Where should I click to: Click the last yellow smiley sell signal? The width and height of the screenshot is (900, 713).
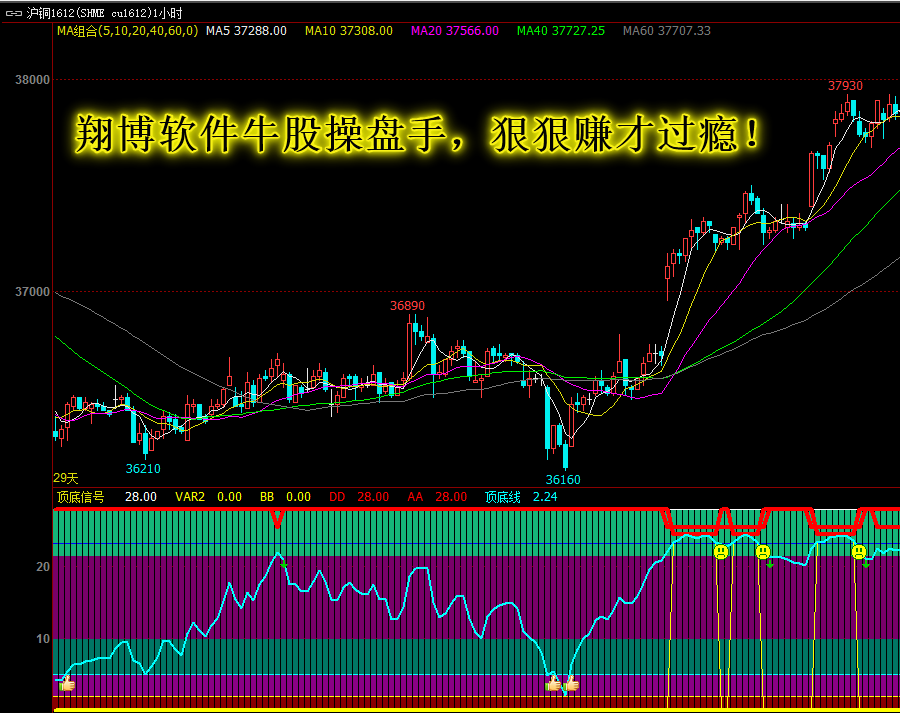pos(859,552)
